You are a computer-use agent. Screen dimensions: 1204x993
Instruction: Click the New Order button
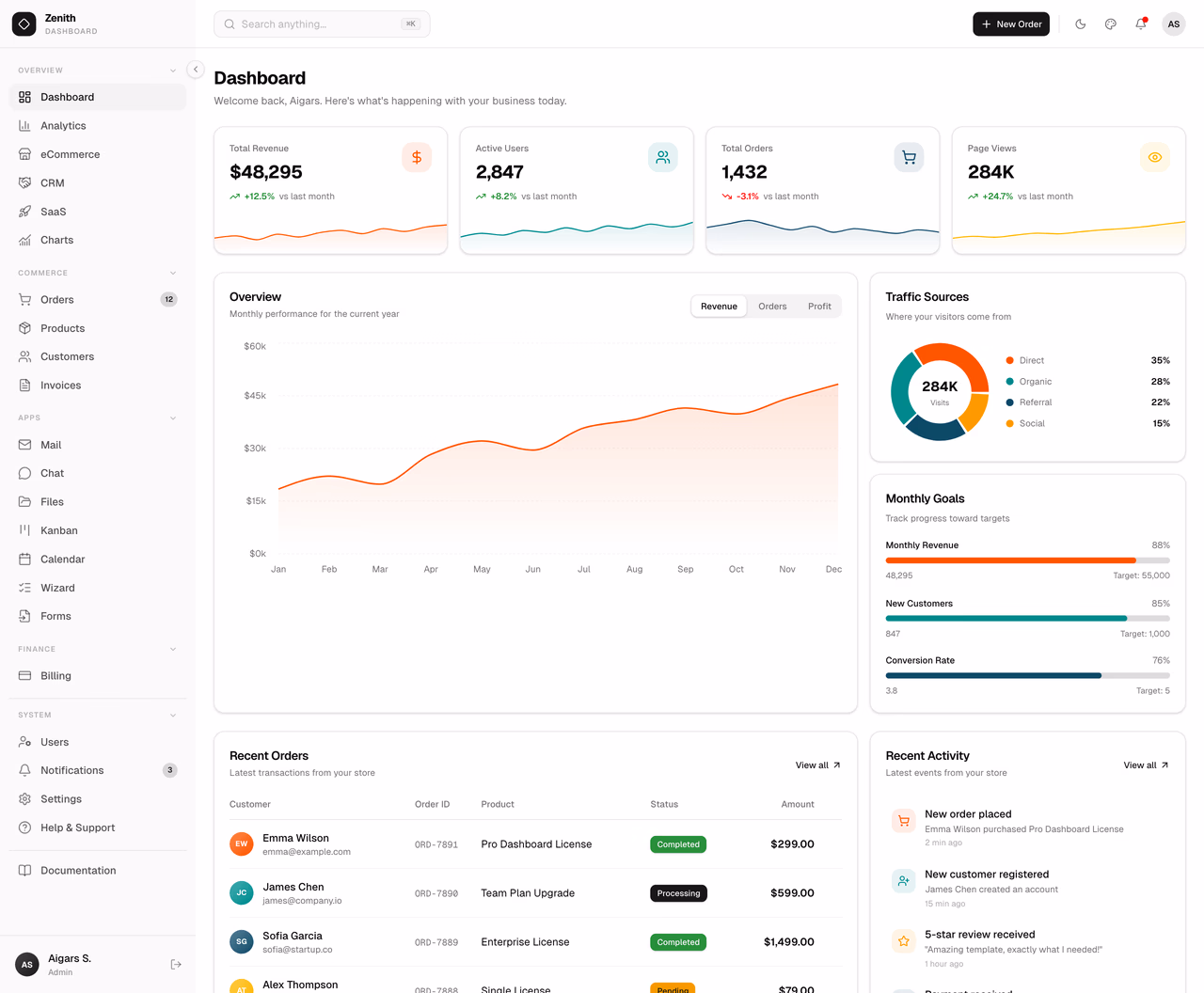pos(1011,24)
